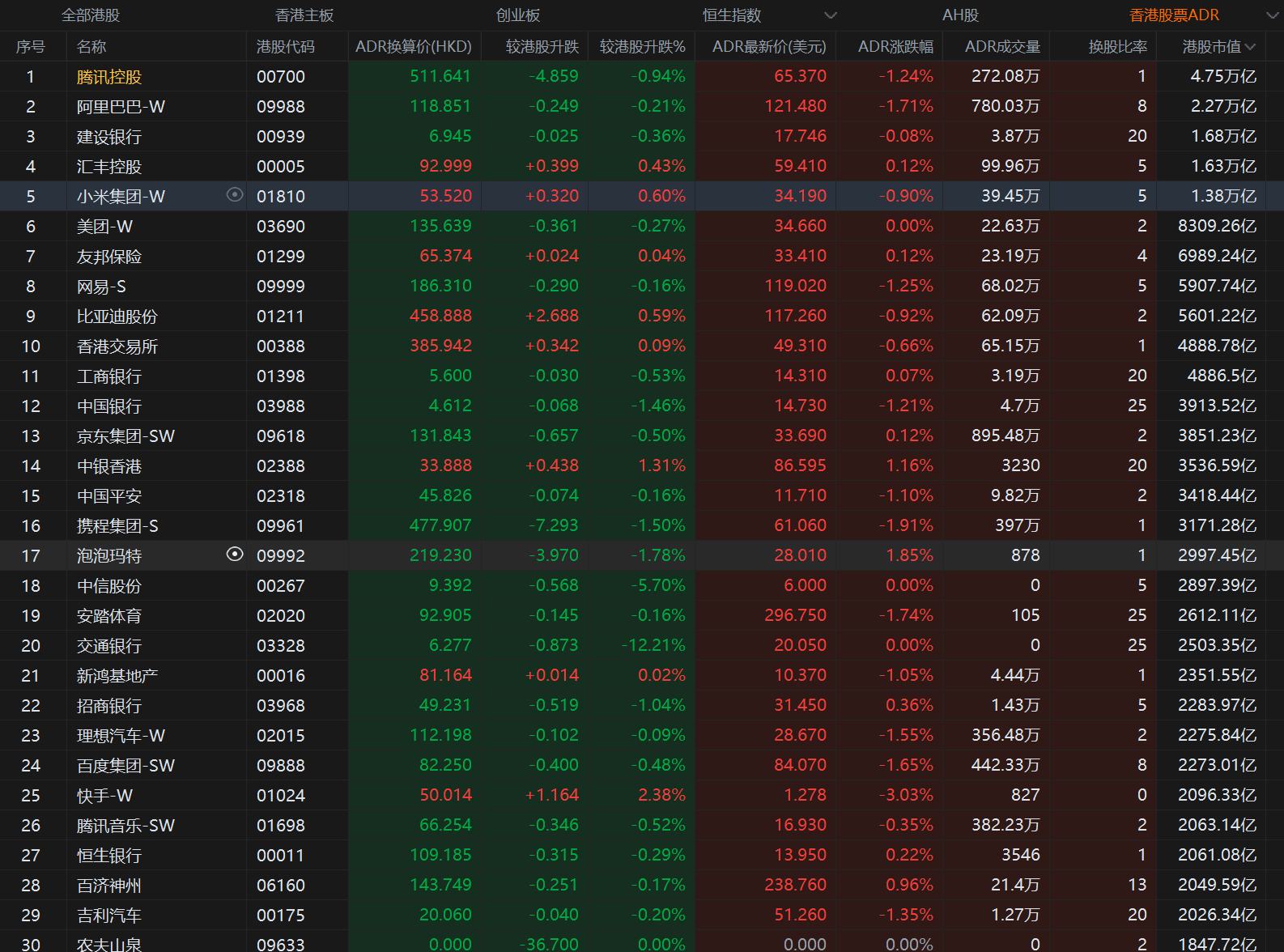The height and width of the screenshot is (952, 1284).
Task: Select 恒生银行 stock name
Action: click(x=109, y=855)
